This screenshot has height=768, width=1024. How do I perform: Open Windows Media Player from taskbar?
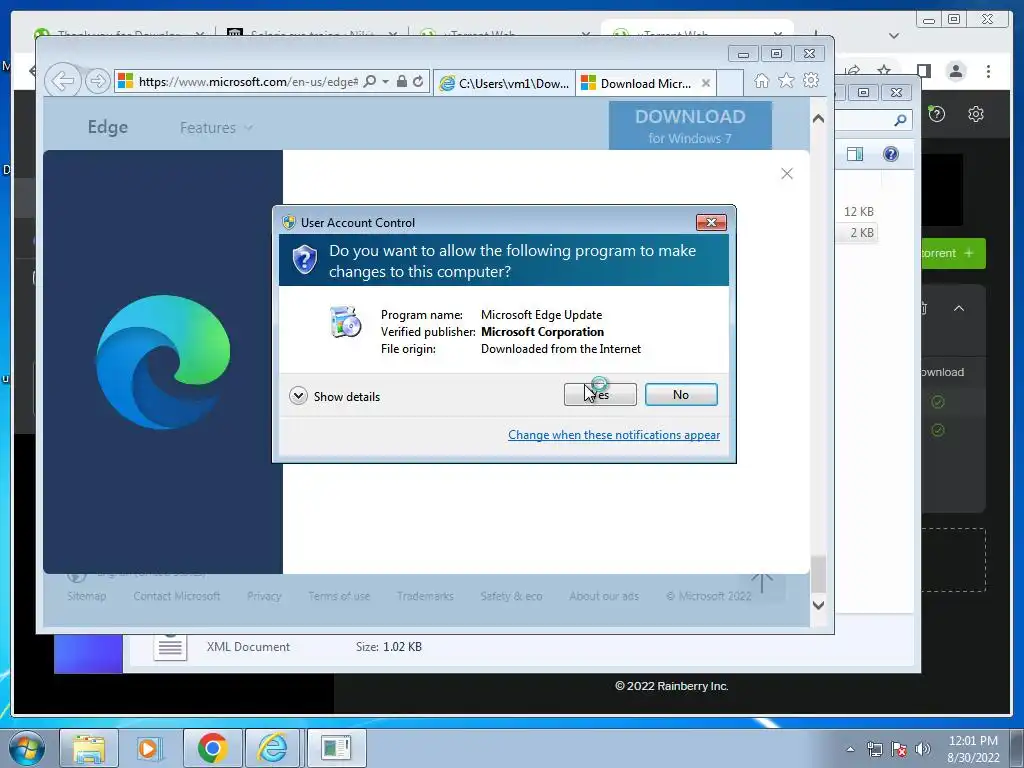(148, 748)
